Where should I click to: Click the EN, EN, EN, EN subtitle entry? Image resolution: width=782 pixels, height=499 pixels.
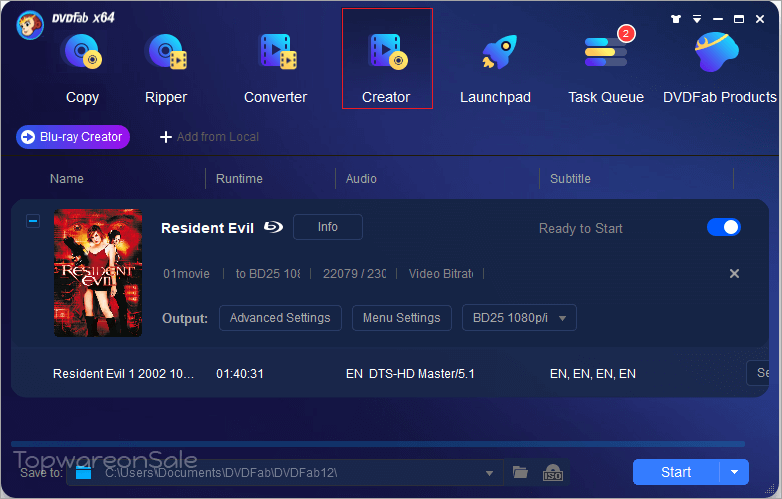[x=592, y=373]
